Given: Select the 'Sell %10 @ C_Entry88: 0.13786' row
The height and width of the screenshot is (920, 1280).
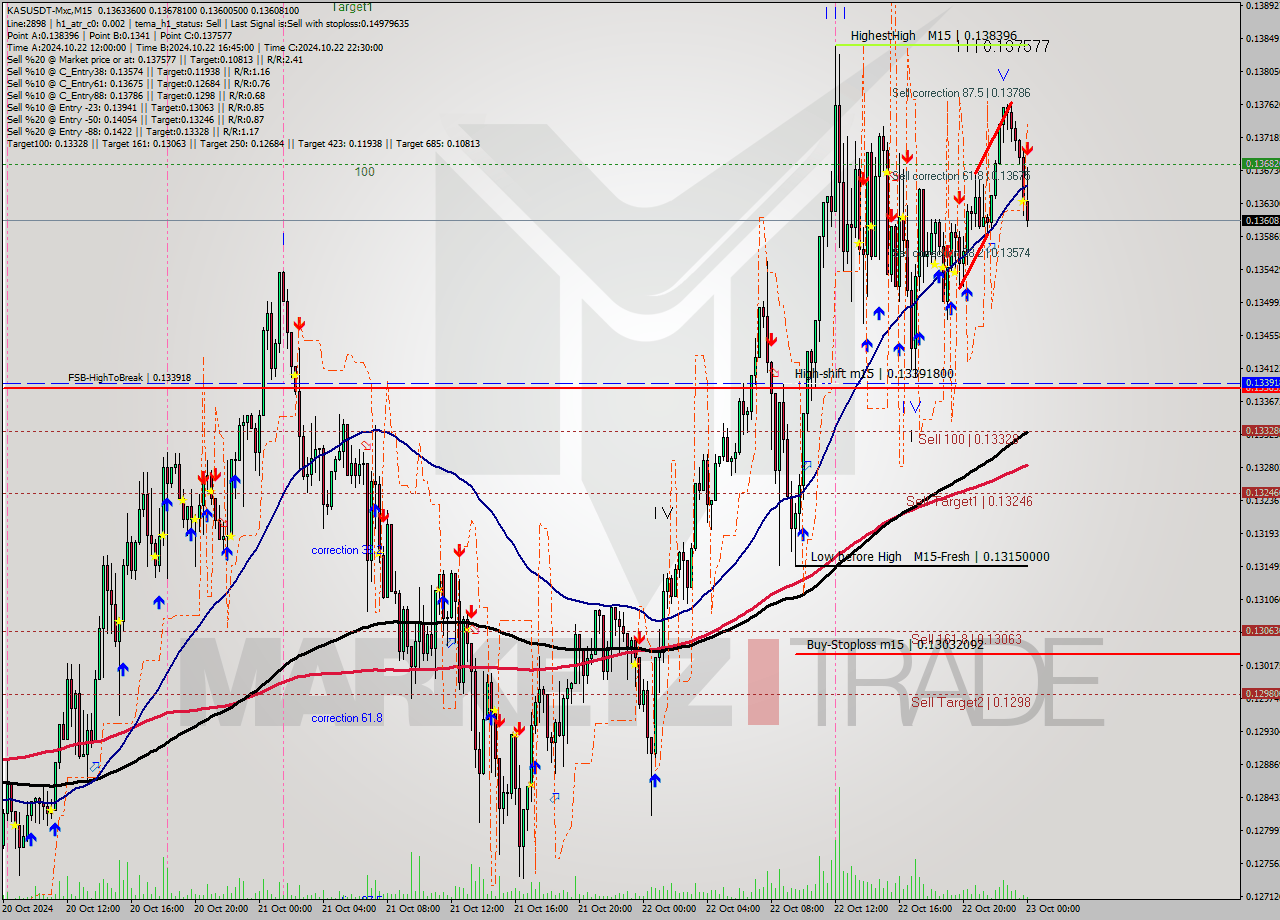Looking at the screenshot, I should pyautogui.click(x=135, y=95).
